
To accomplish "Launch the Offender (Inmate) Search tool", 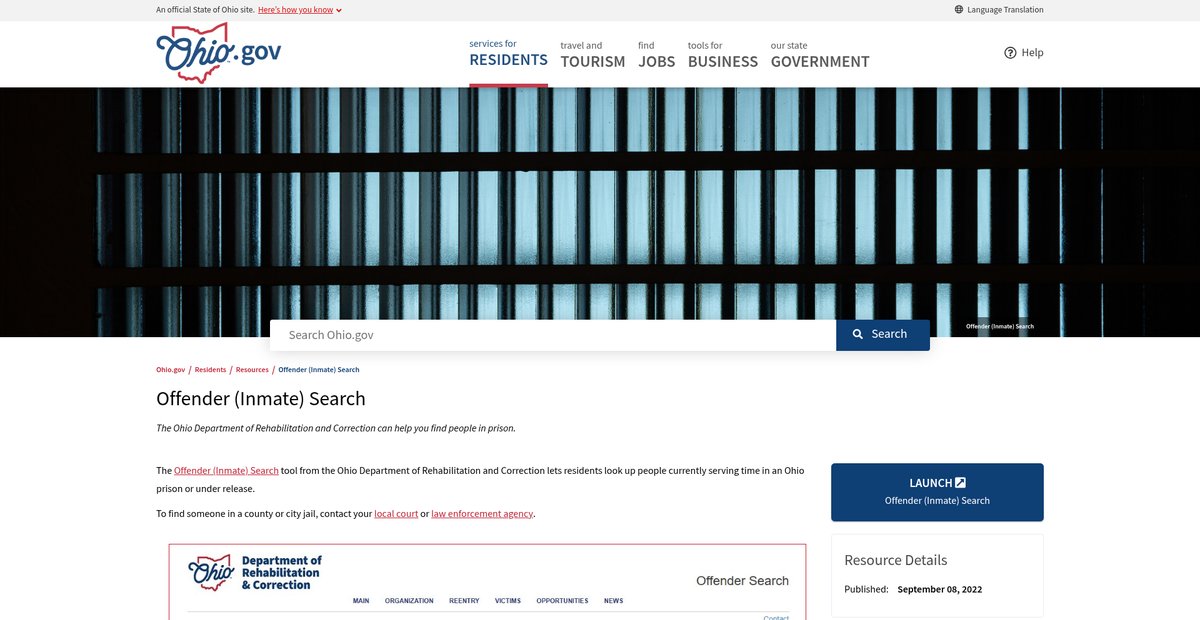I will tap(937, 492).
